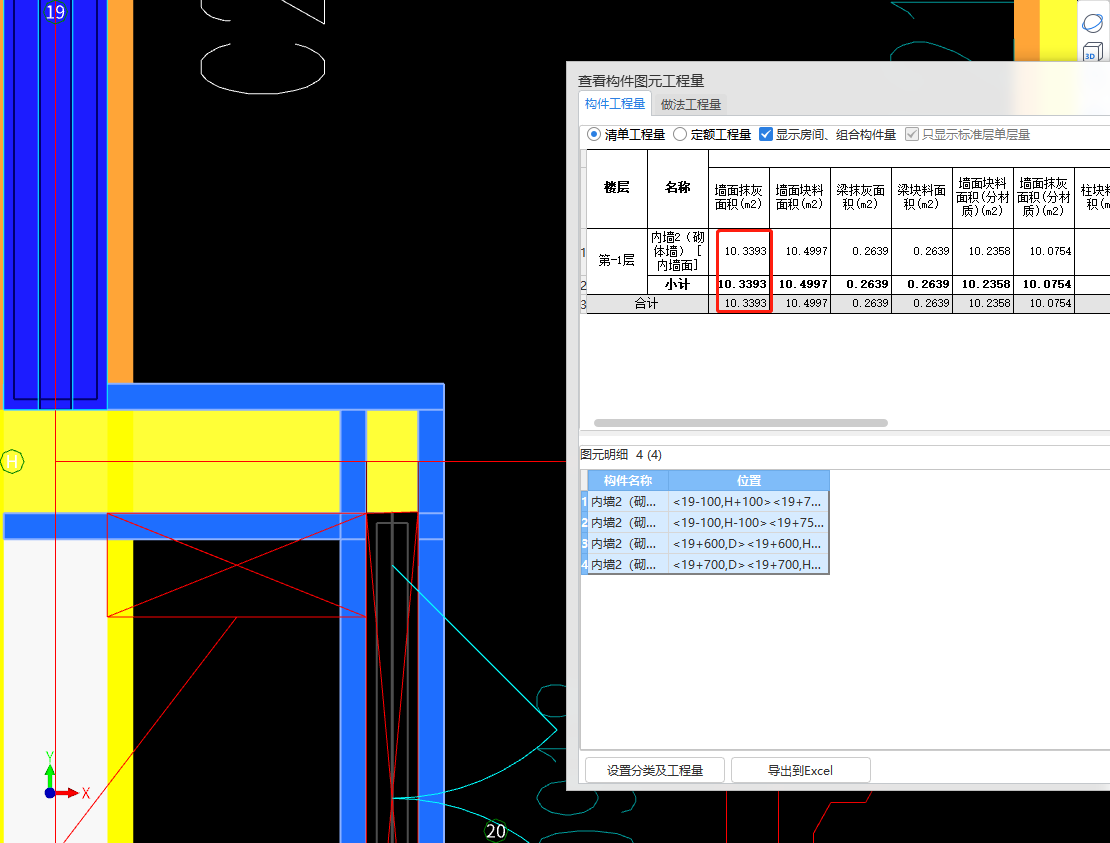Click 楼层 column header
The width and height of the screenshot is (1110, 843).
(617, 188)
